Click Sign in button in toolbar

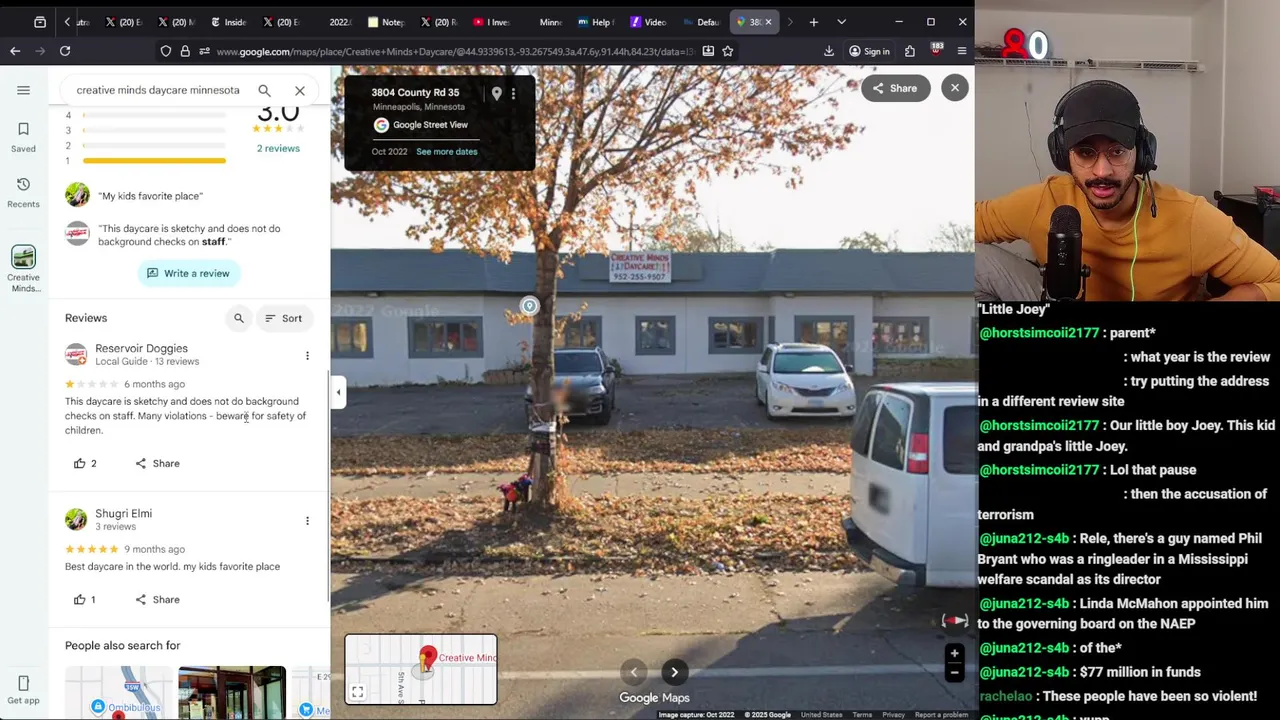(x=868, y=51)
